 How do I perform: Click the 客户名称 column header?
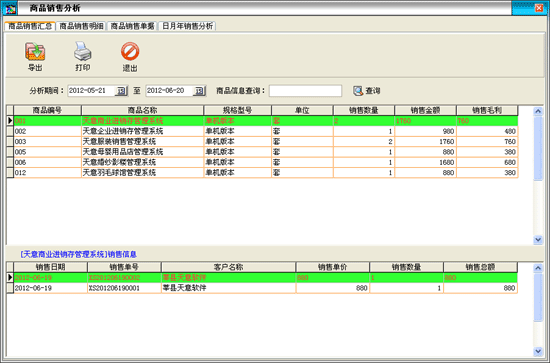click(228, 267)
